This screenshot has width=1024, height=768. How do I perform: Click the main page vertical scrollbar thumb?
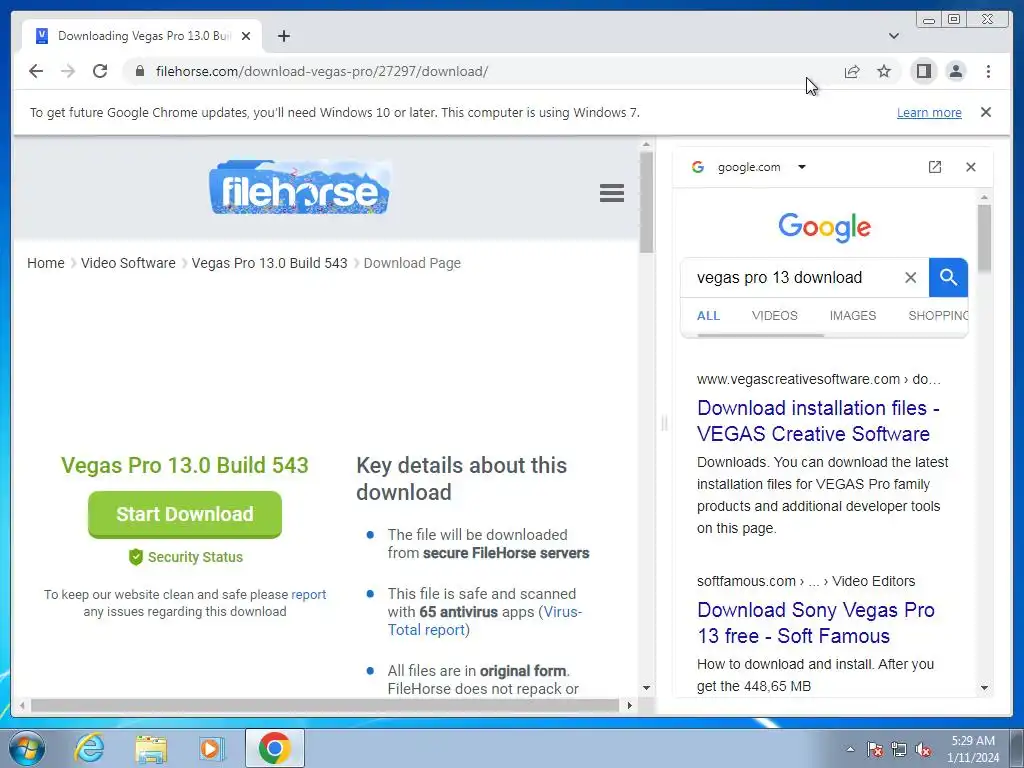646,202
